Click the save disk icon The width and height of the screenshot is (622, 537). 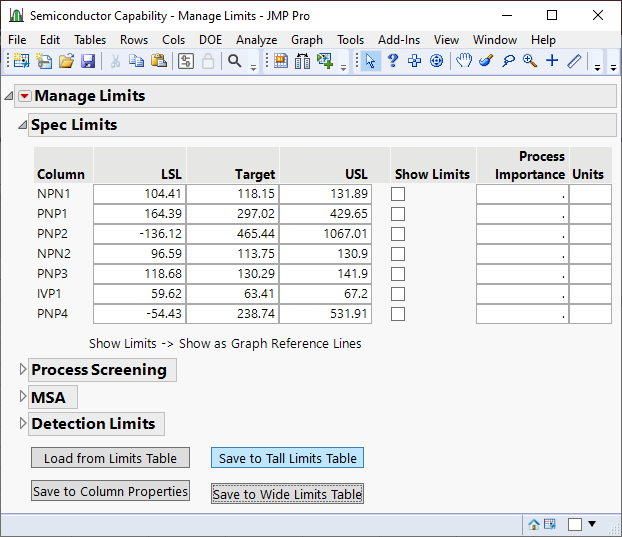tap(88, 61)
